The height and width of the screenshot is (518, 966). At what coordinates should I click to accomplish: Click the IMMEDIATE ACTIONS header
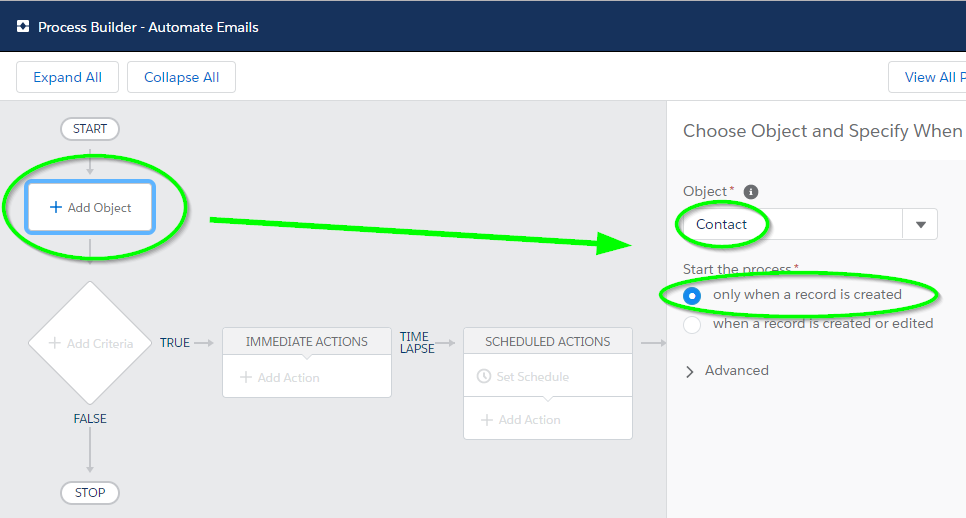pyautogui.click(x=307, y=341)
